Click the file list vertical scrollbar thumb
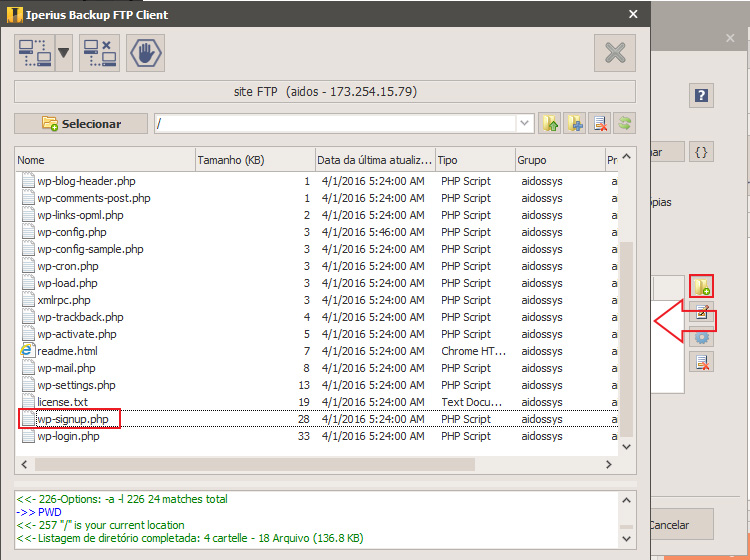Screen dimensions: 750x560 click(x=627, y=339)
